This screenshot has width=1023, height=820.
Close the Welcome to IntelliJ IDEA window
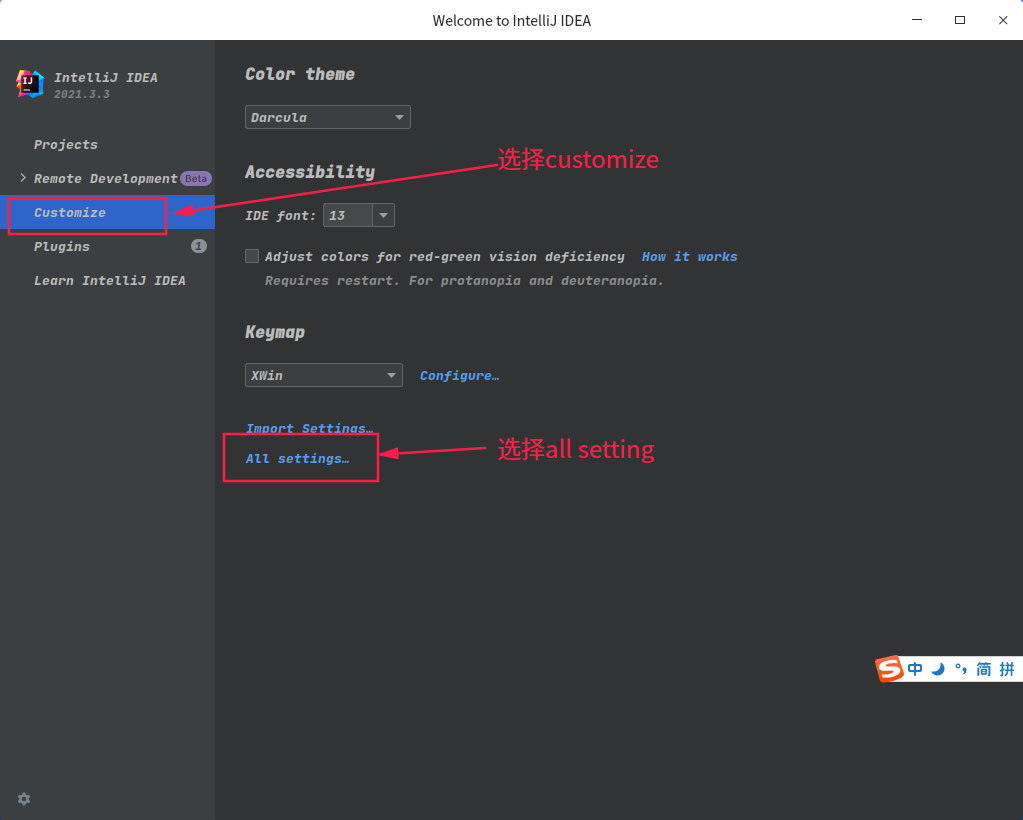click(1003, 20)
